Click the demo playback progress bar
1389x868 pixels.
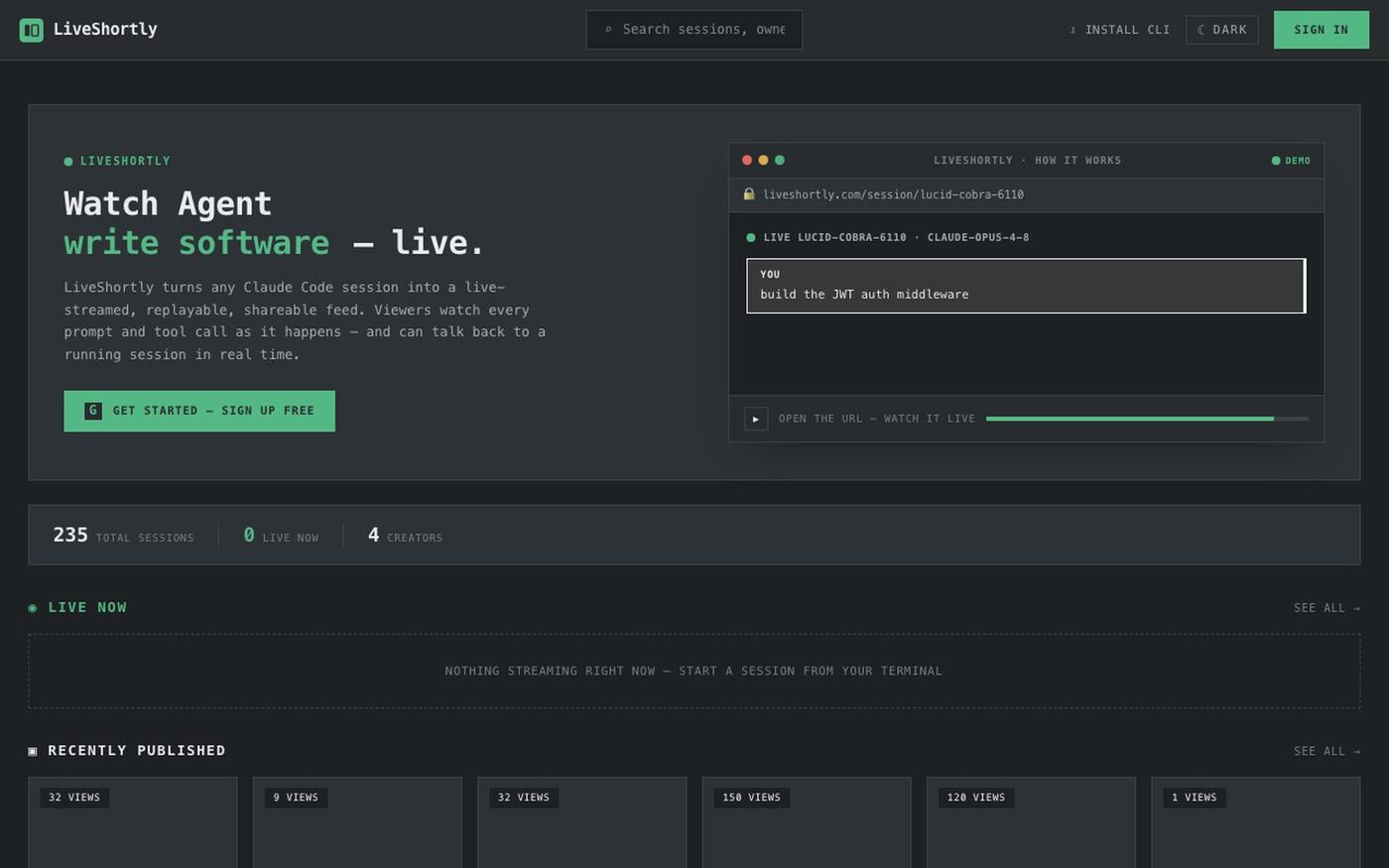[x=1147, y=419]
